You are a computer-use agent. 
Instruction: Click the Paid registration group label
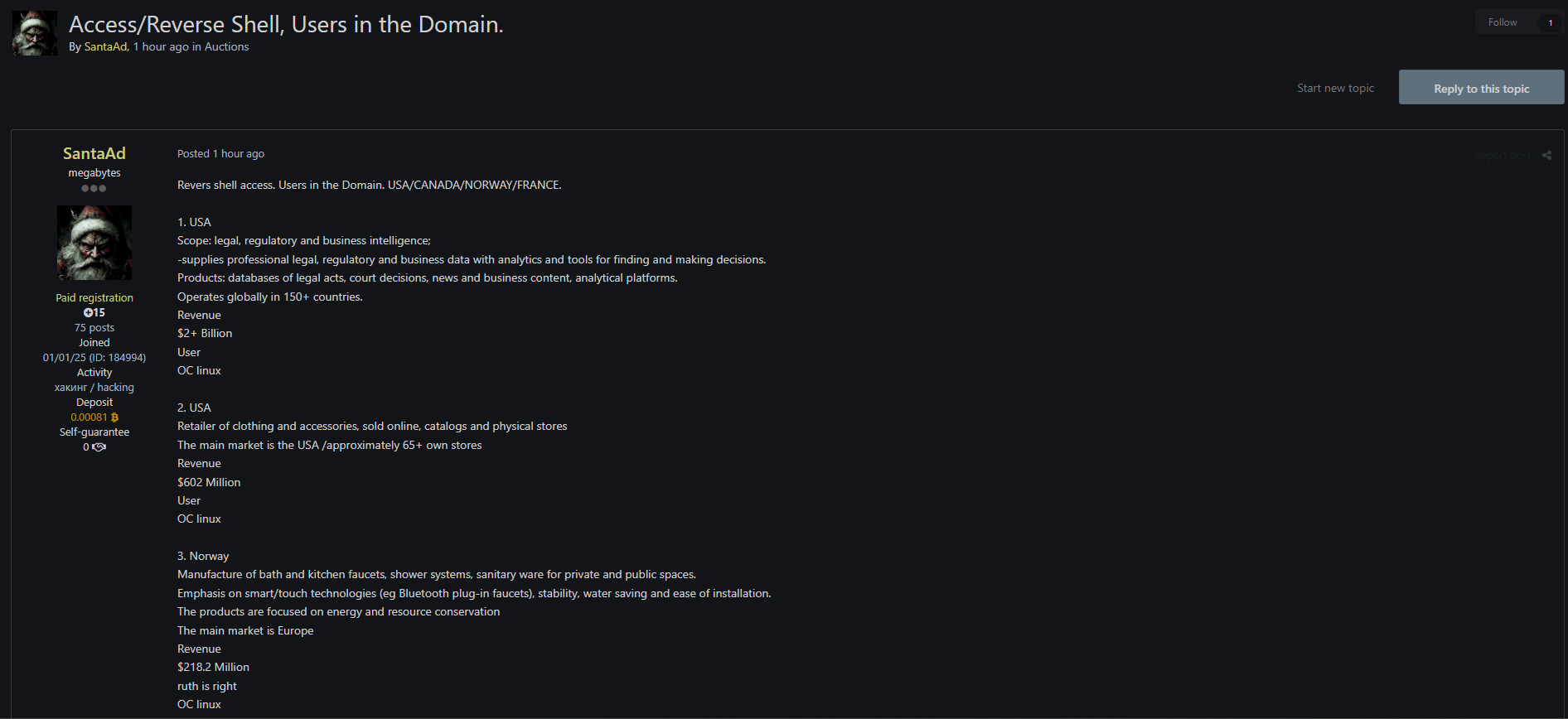tap(94, 298)
